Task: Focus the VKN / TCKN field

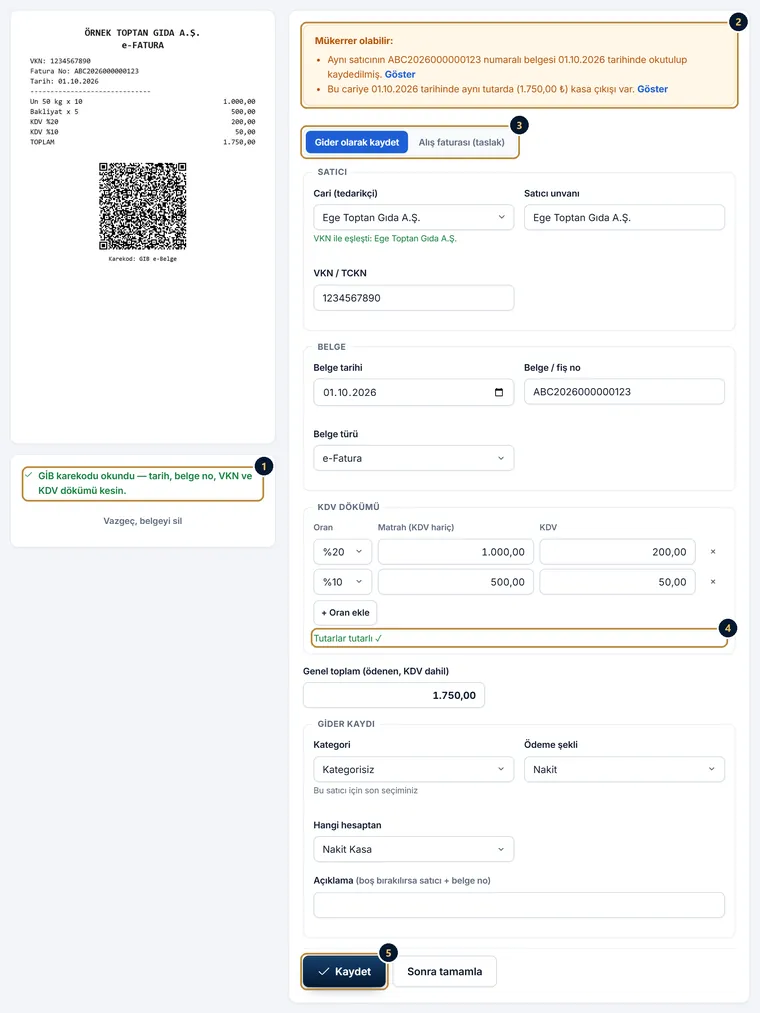Action: pos(414,298)
